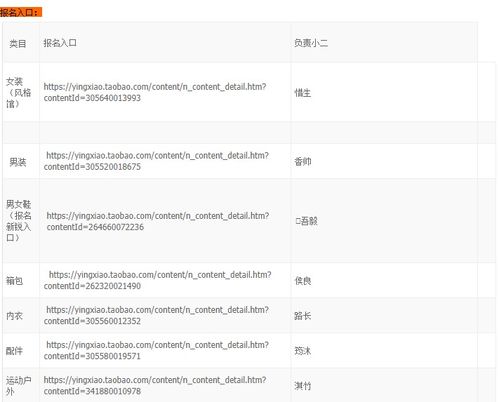Screen dimensions: 499x402
Task: Click the name 惜生 in 女装 row
Action: pos(302,93)
